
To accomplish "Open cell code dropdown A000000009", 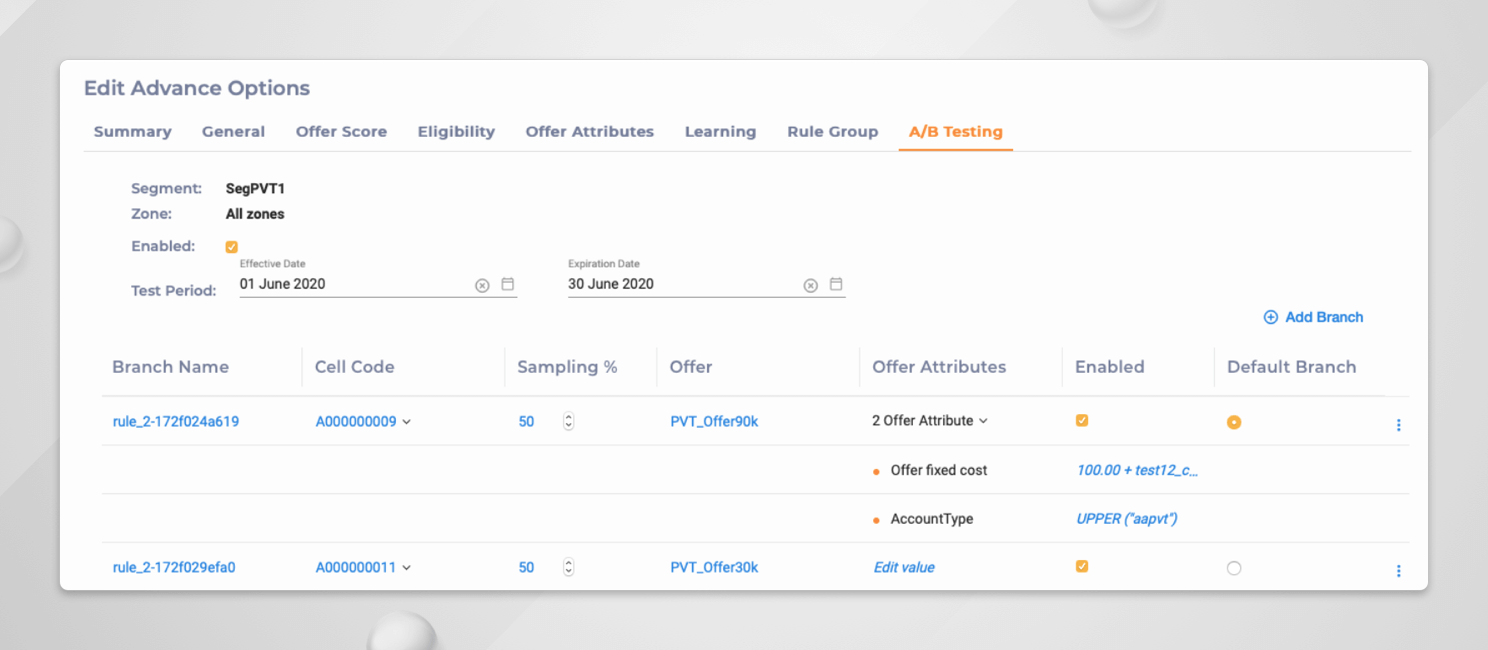I will tap(364, 422).
